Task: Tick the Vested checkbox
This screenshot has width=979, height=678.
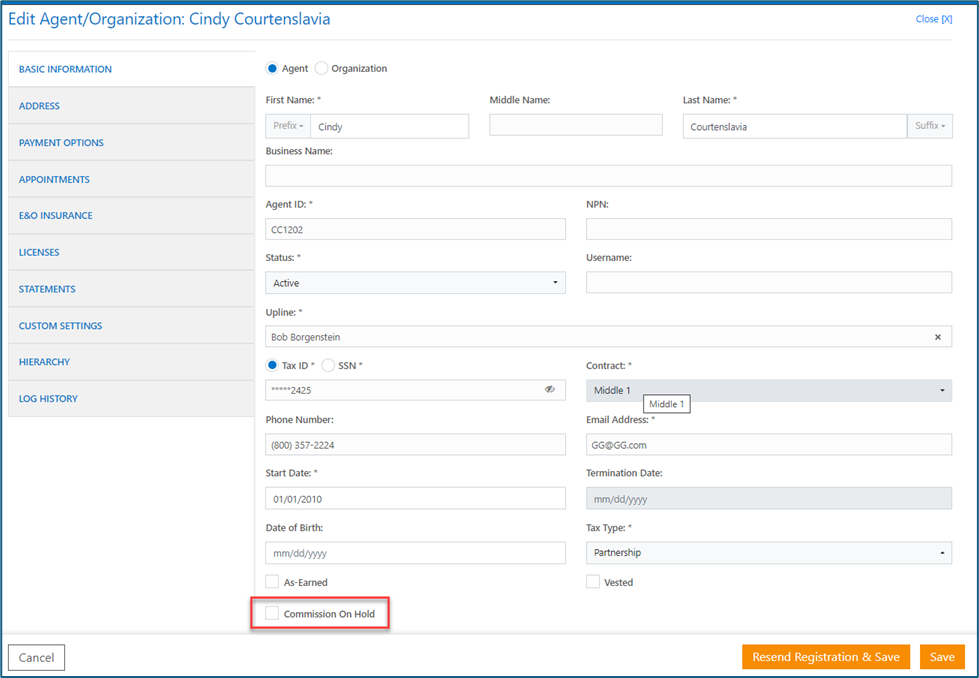Action: click(593, 582)
